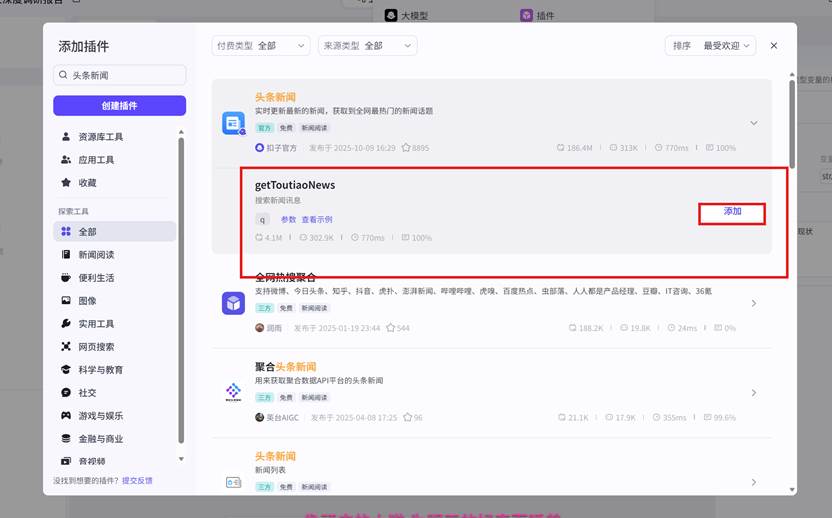Click the plugin list vertical scrollbar
The width and height of the screenshot is (832, 518).
(792, 125)
